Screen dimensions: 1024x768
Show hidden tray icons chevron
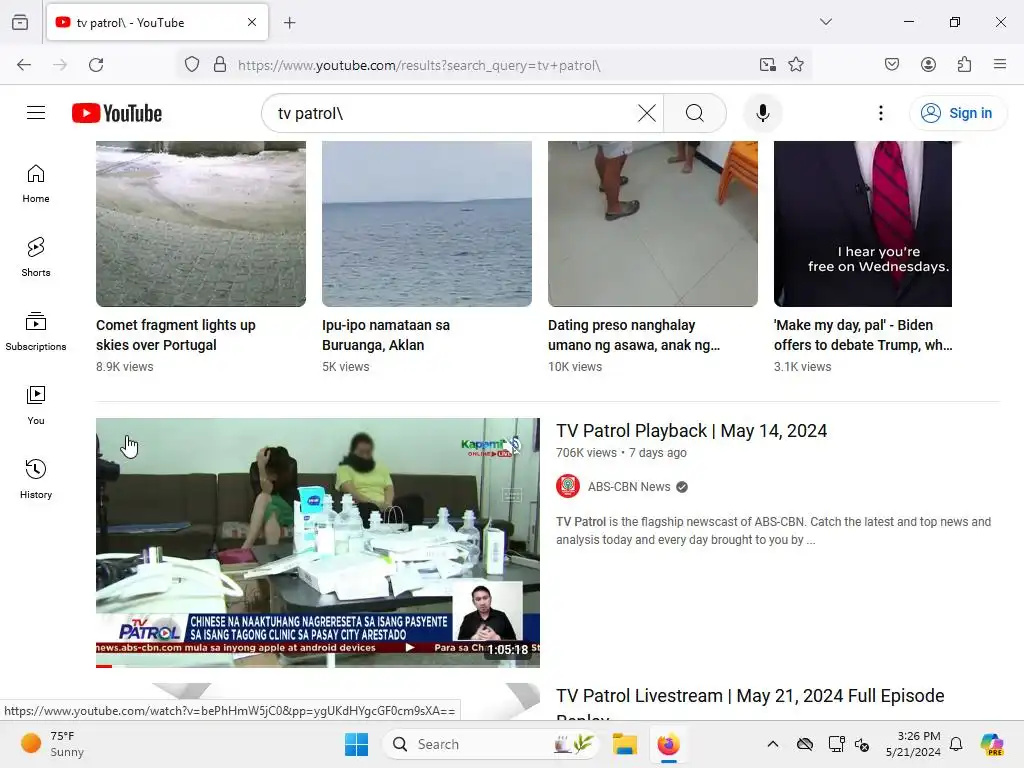[773, 744]
